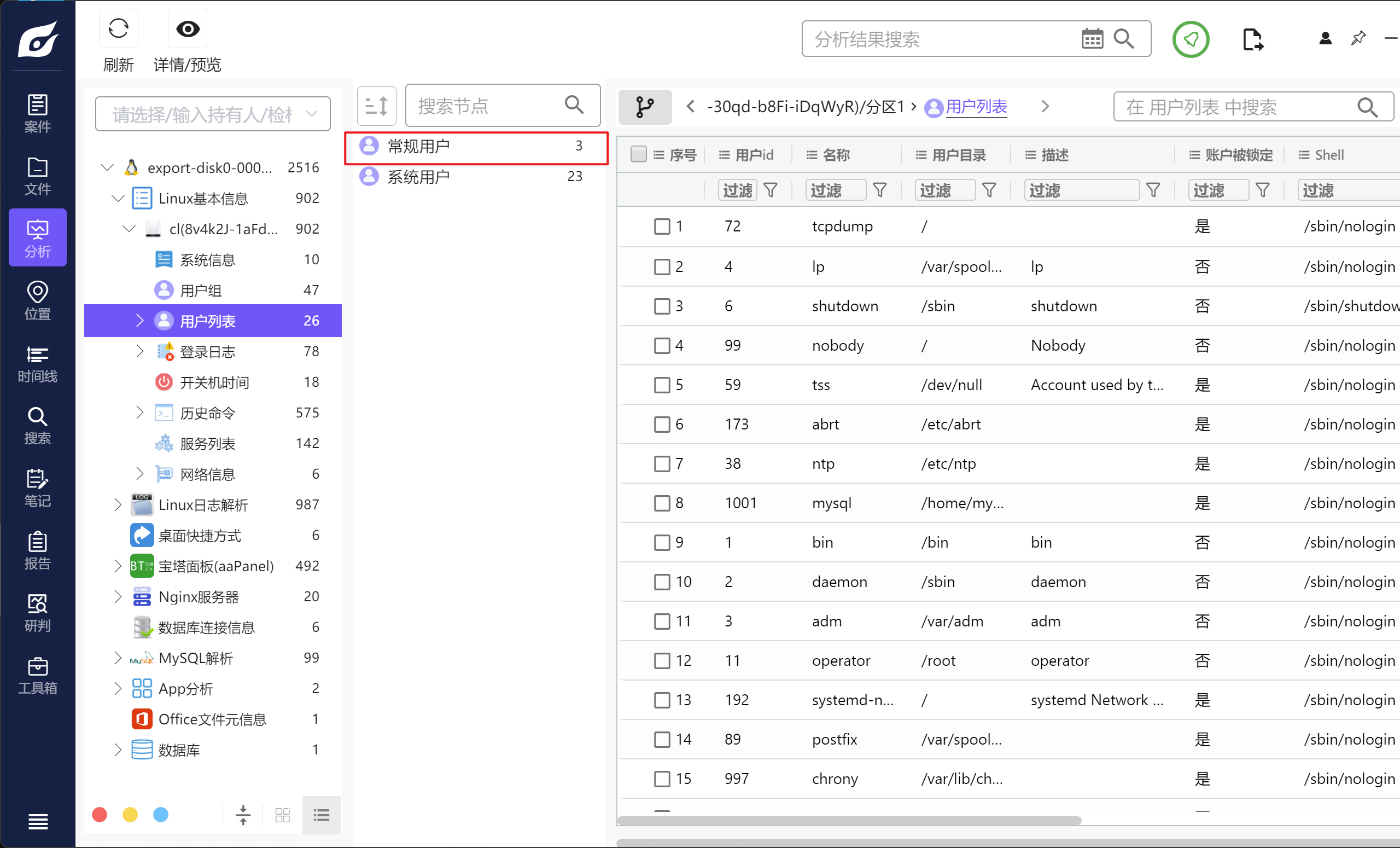1400x848 pixels.
Task: Open the details/preview (详情/预览) eye icon
Action: click(x=188, y=29)
